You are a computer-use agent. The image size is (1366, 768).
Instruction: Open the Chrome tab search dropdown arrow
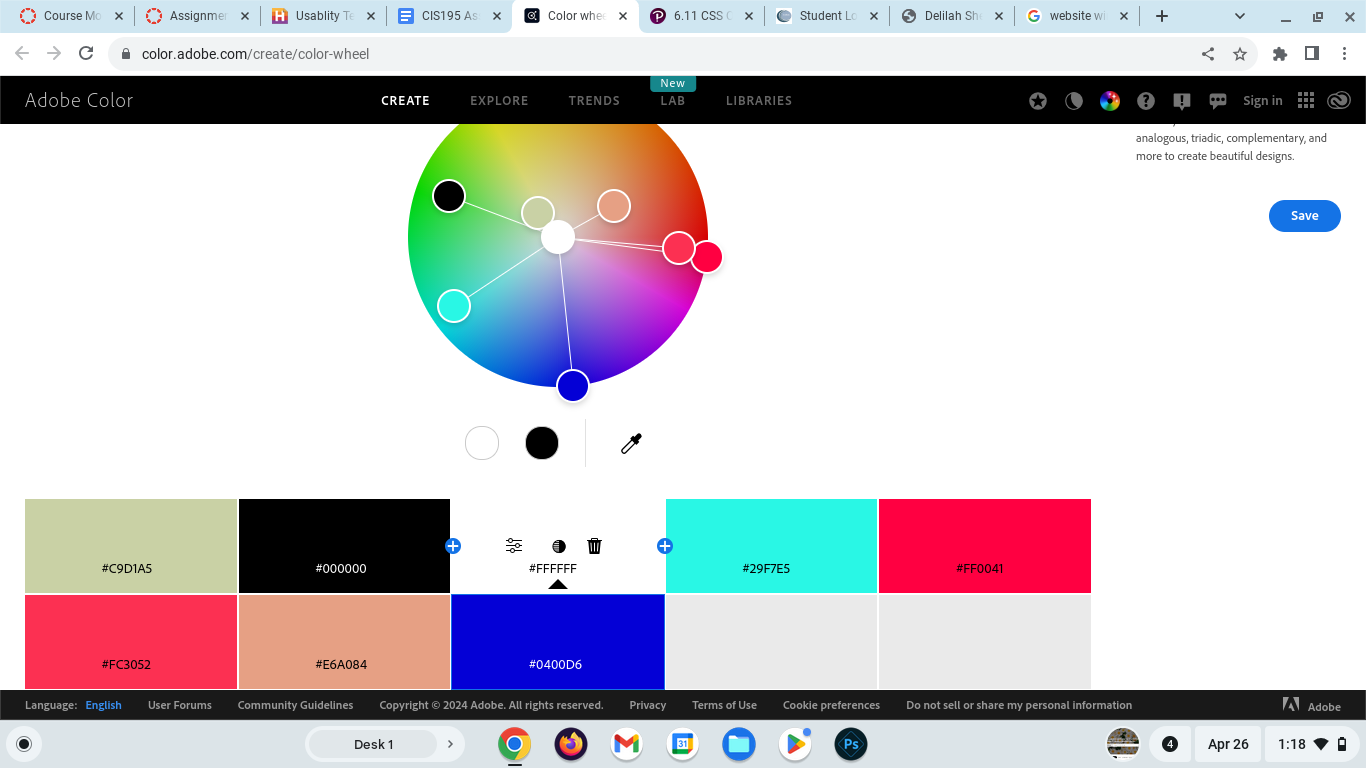pos(1240,16)
